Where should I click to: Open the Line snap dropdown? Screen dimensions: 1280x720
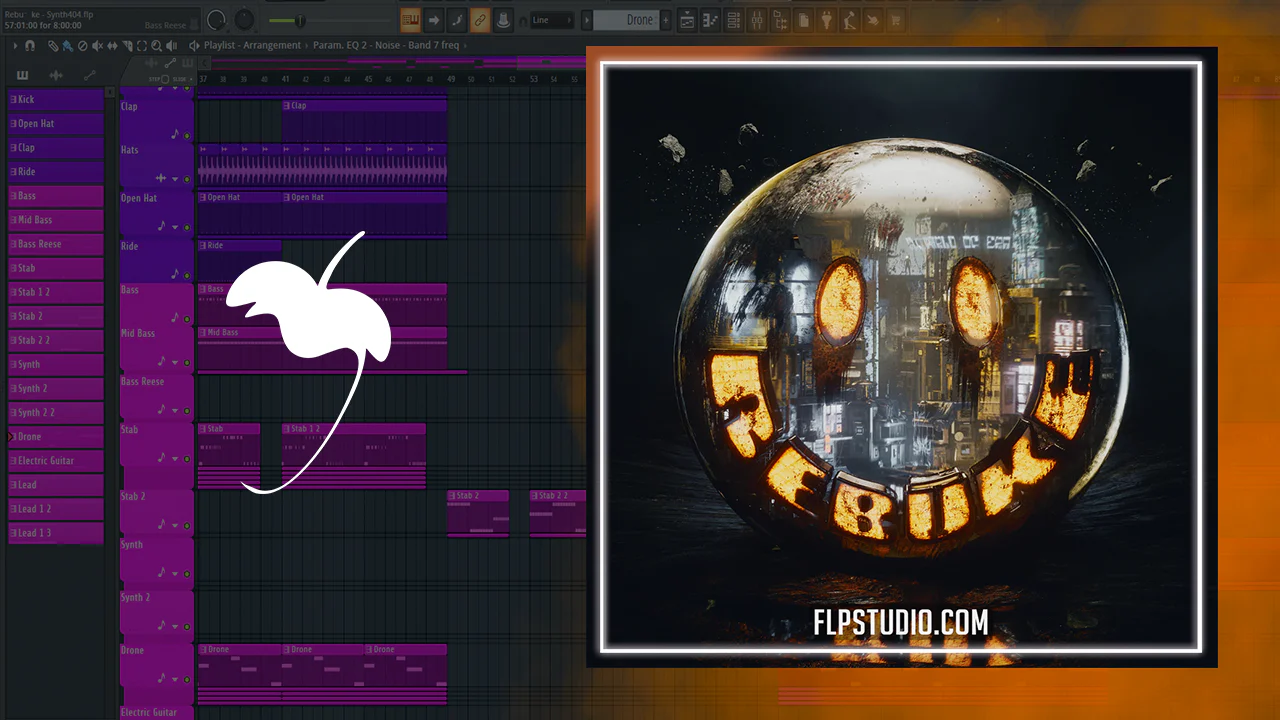[552, 20]
